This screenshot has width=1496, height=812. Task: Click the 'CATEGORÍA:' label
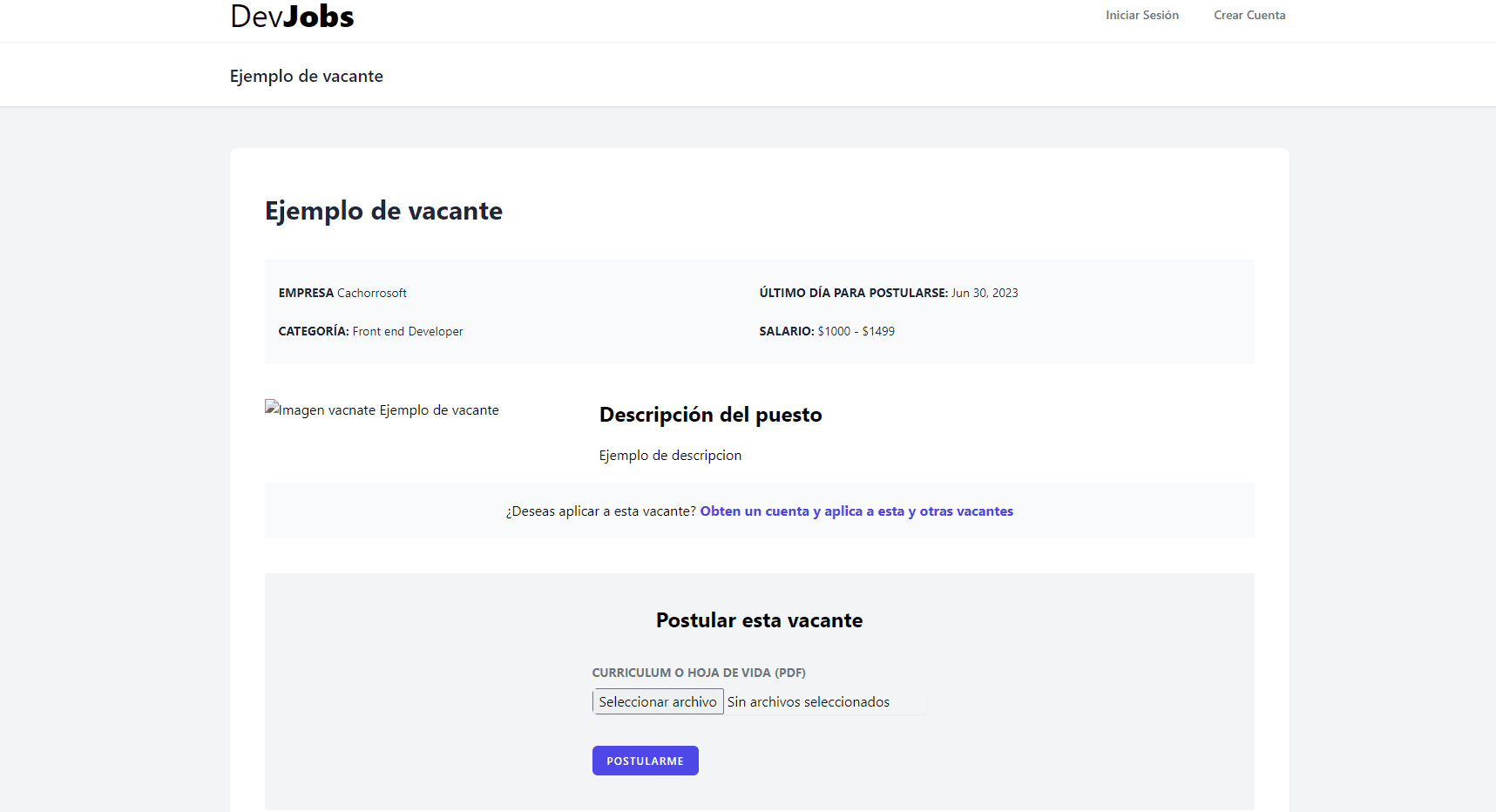point(314,331)
